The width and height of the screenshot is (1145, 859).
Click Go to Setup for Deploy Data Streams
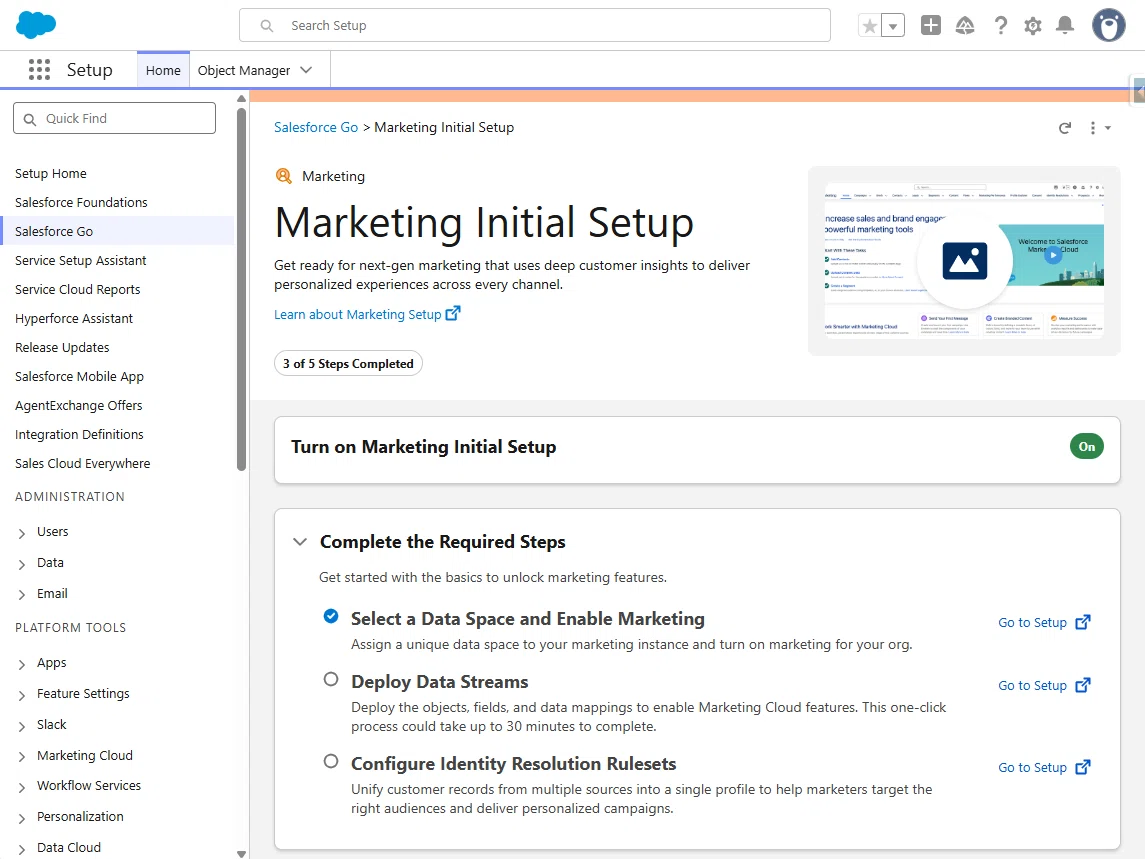pyautogui.click(x=1032, y=685)
